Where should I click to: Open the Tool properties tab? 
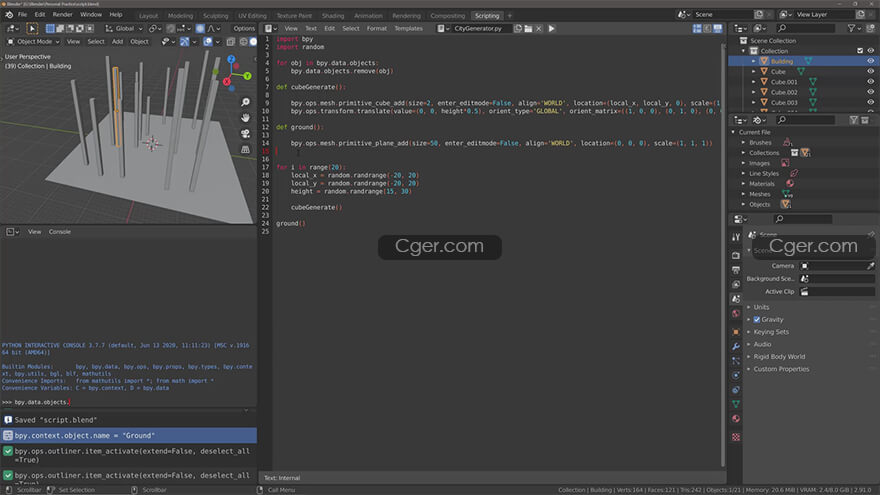click(736, 237)
